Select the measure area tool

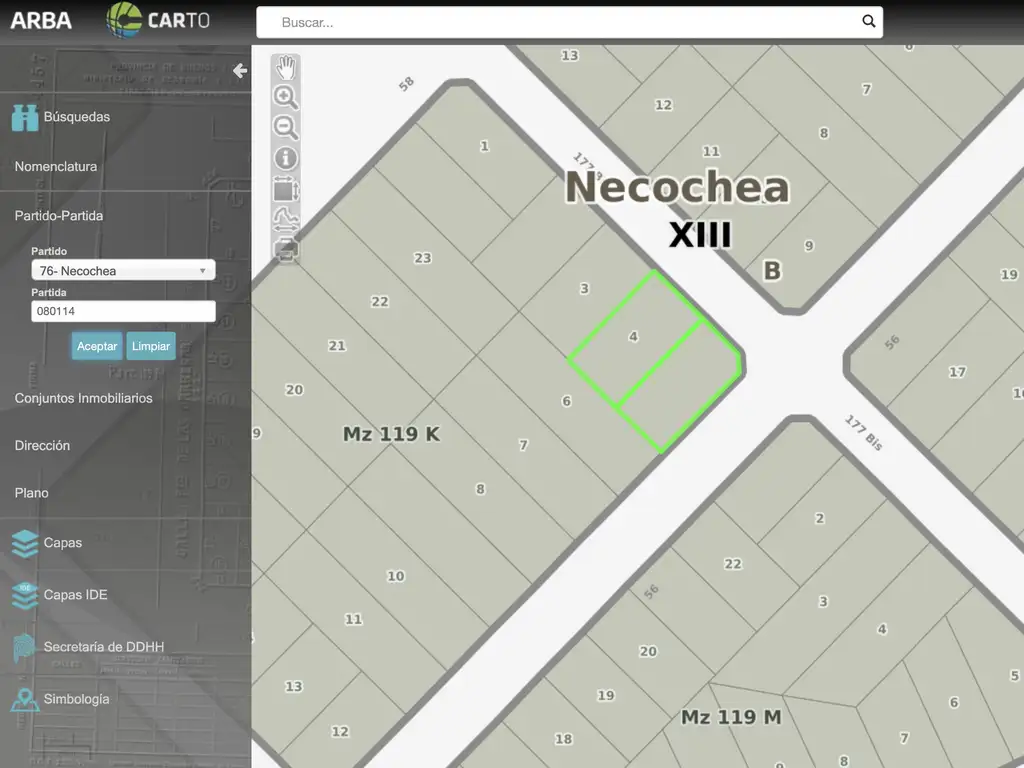point(286,189)
